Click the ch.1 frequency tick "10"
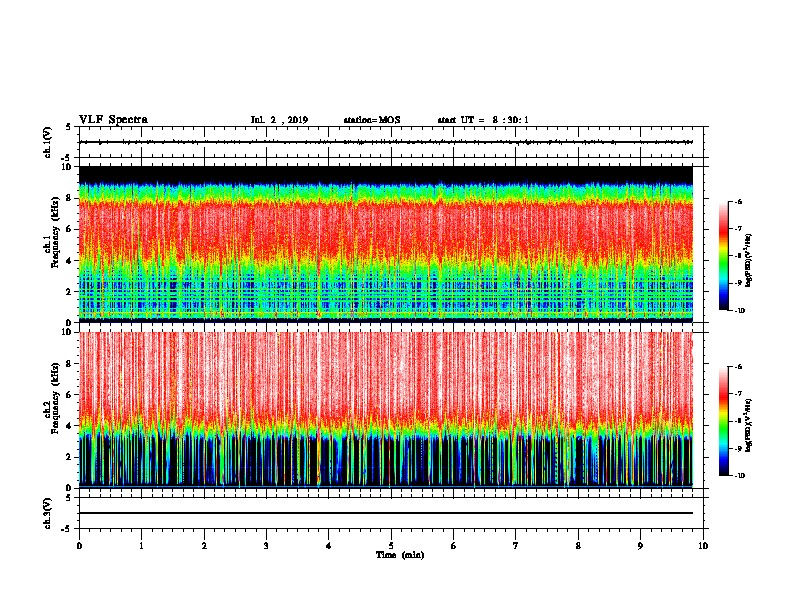 point(67,167)
